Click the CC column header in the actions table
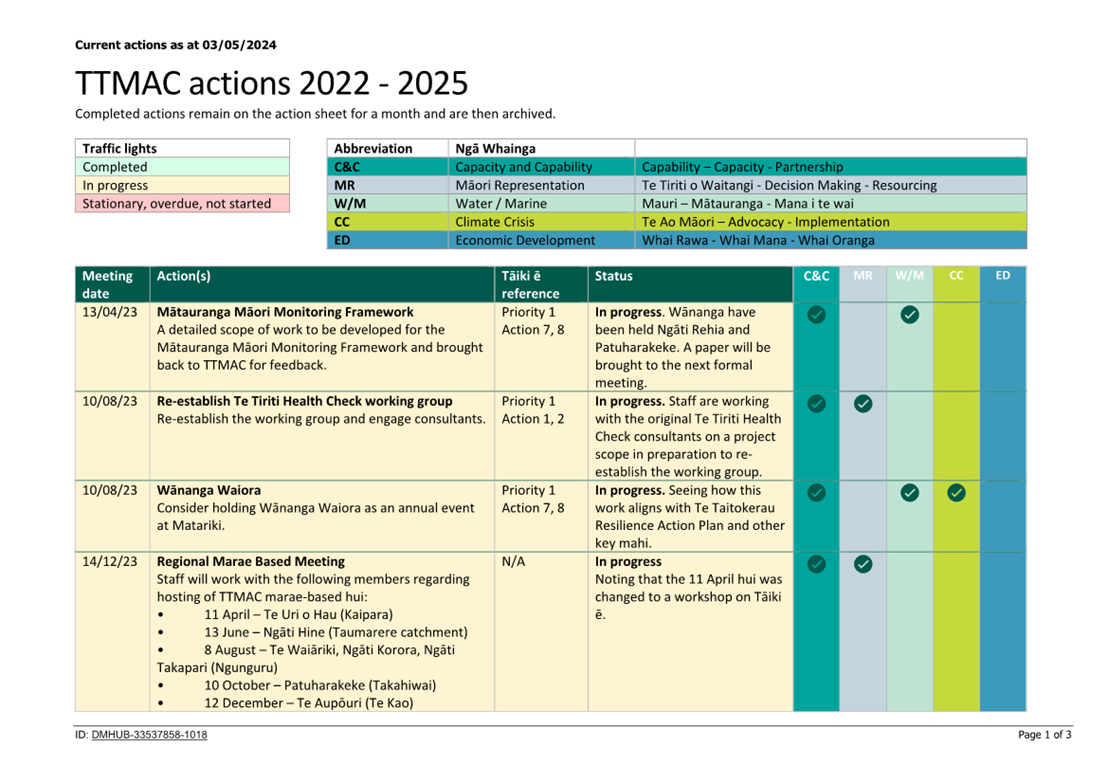This screenshot has height=783, width=1108. point(956,284)
